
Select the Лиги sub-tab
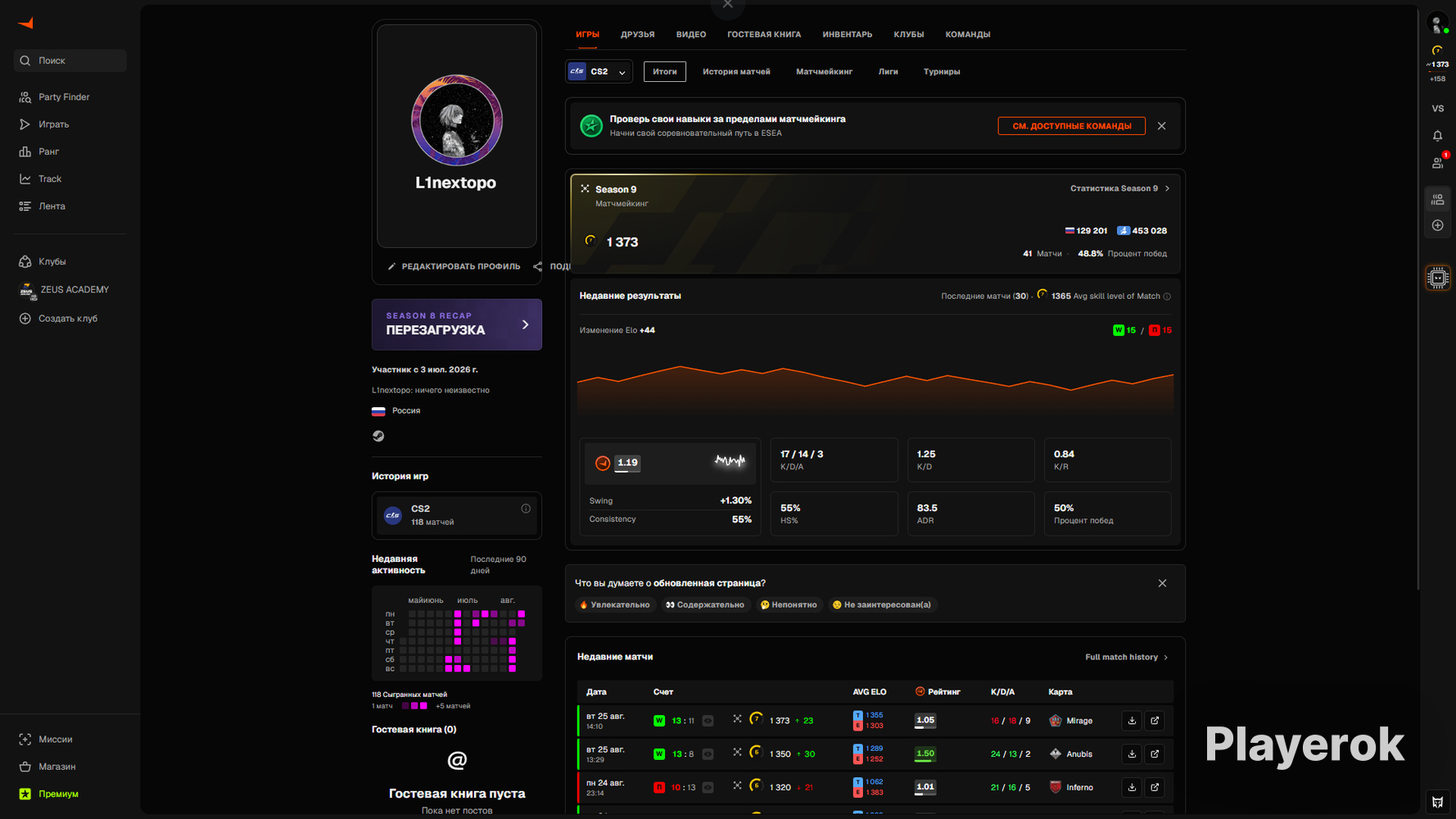pos(889,72)
